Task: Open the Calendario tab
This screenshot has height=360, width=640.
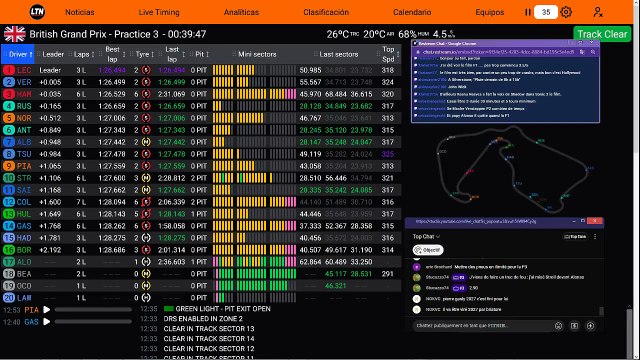Action: 412,12
